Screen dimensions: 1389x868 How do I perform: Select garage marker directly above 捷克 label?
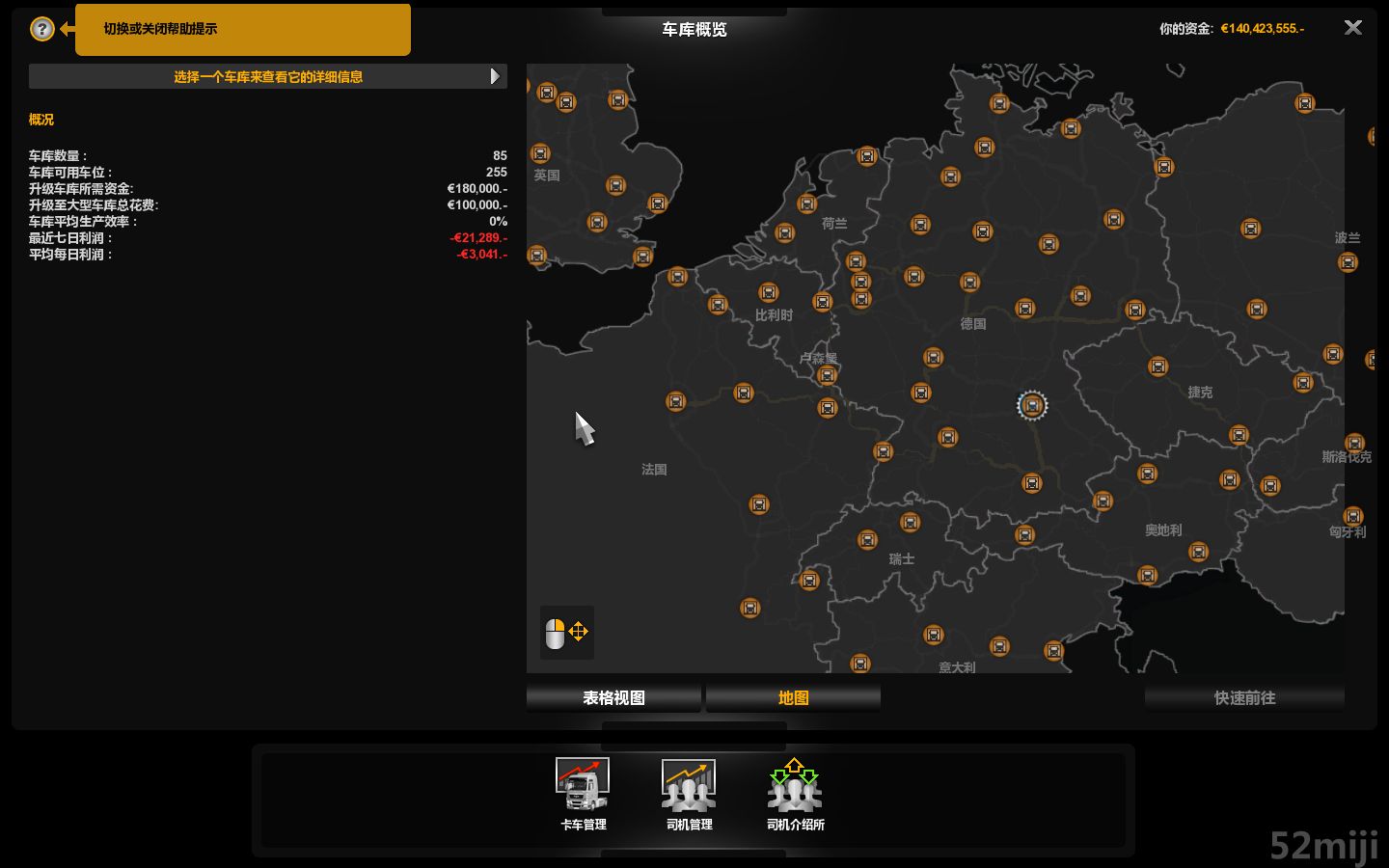(1158, 366)
